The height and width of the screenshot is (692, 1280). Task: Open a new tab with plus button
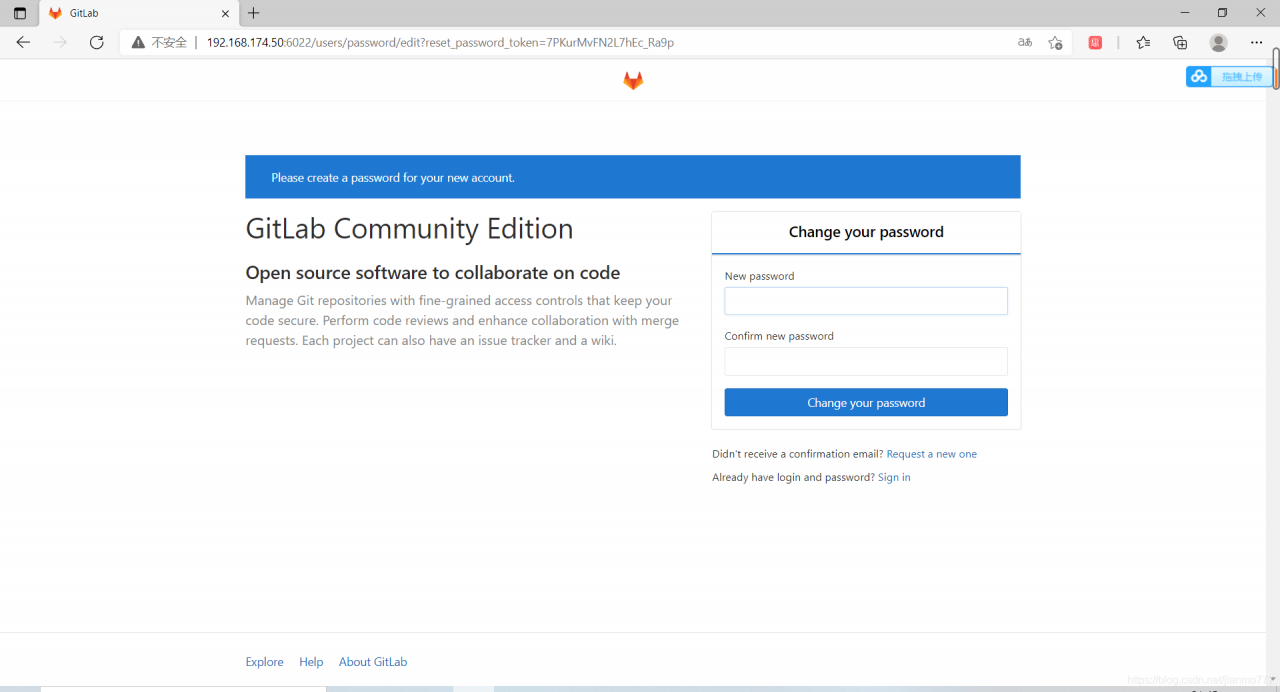click(254, 13)
